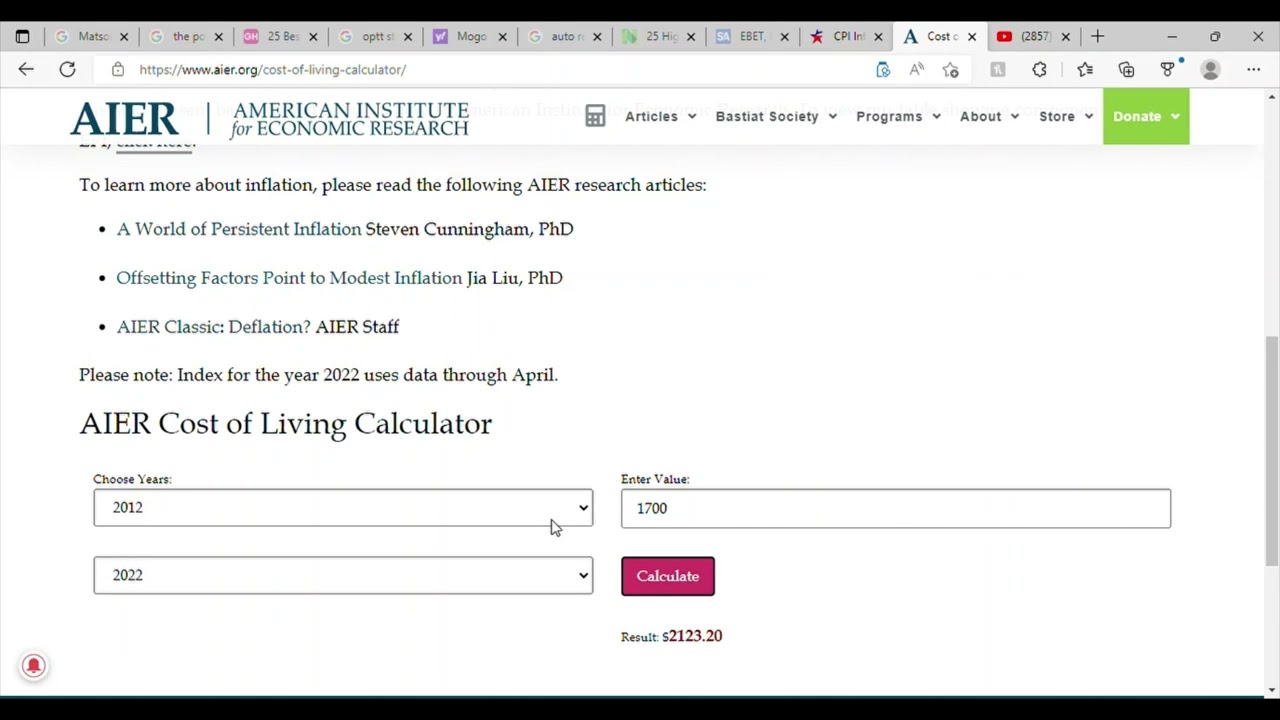View site info via the lock icon
The image size is (1280, 720).
pos(118,69)
